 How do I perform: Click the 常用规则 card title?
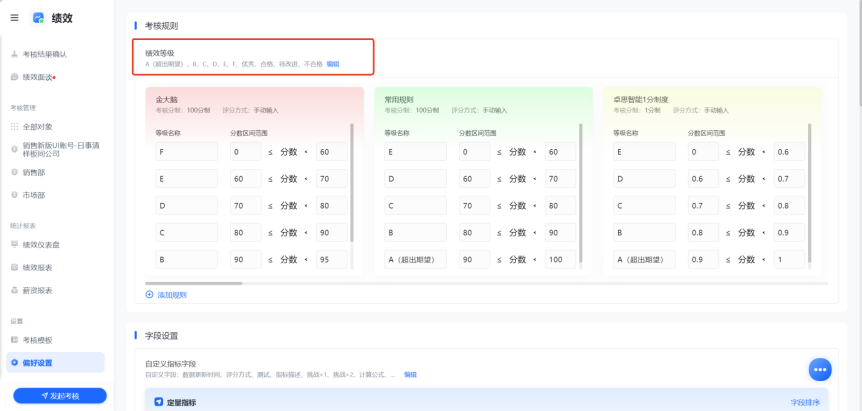click(x=399, y=100)
